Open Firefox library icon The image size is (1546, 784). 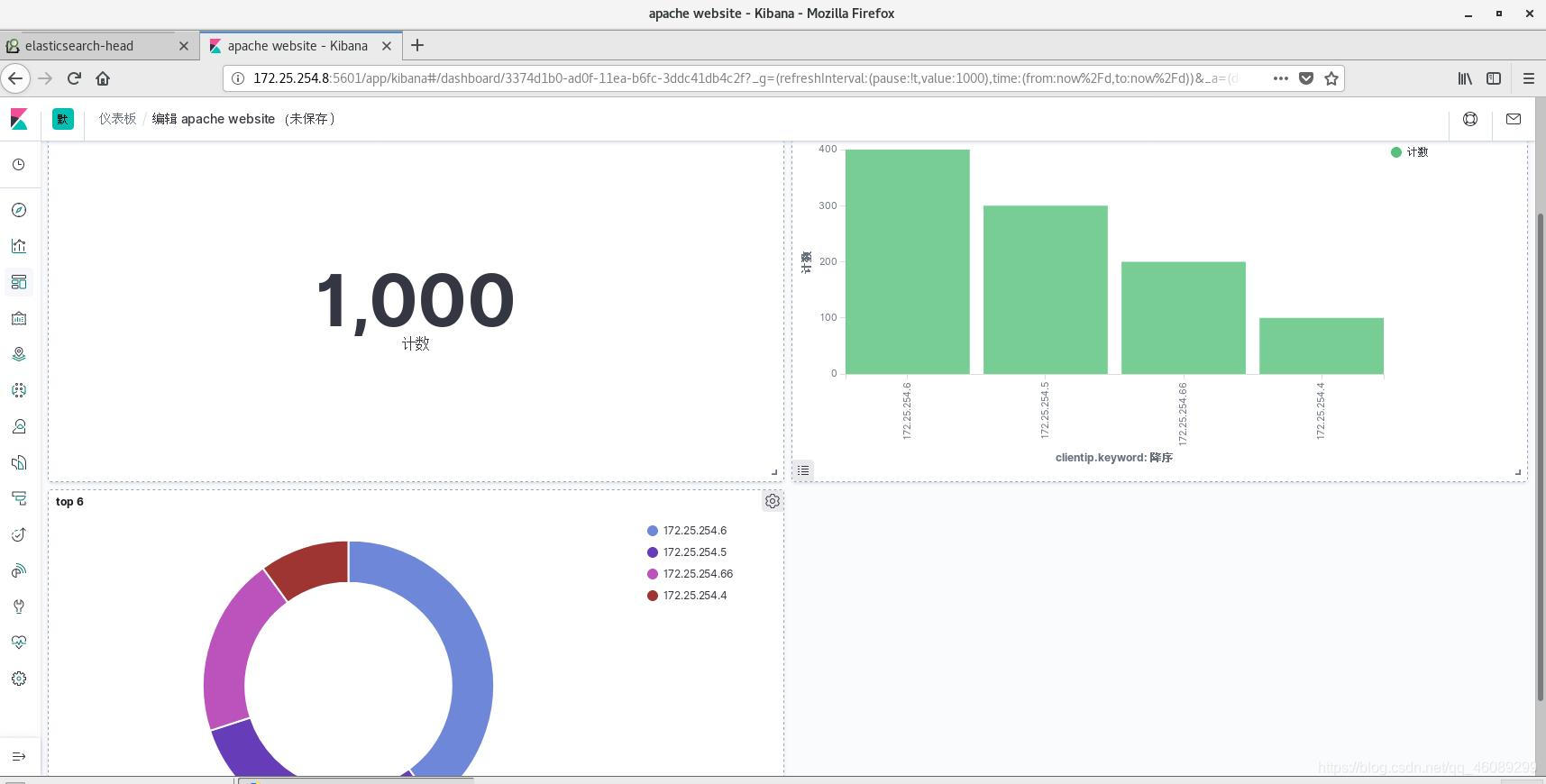point(1465,78)
